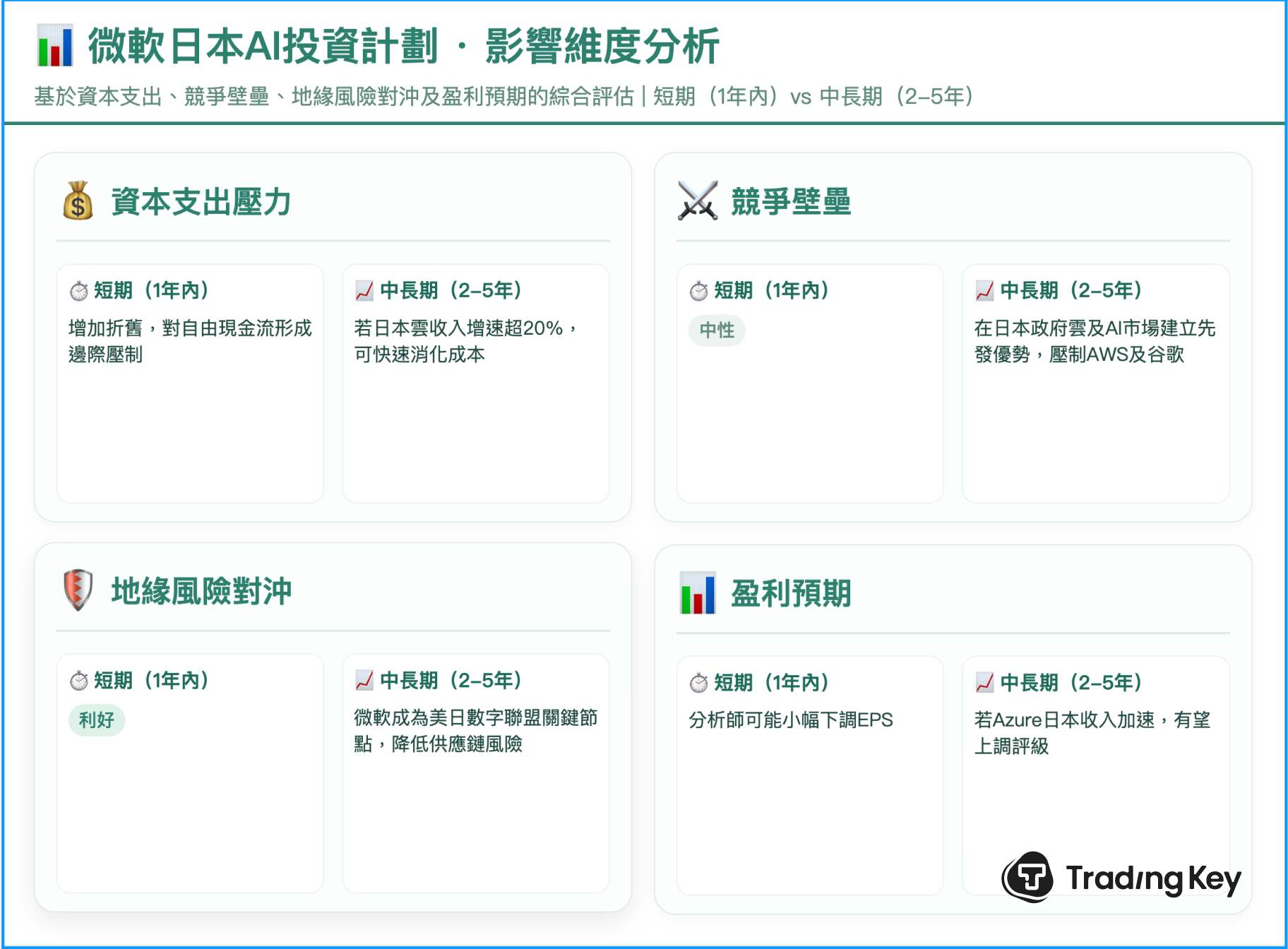The image size is (1288, 949).
Task: Click the trend chart icon in 競爭壁壘 中長期 card
Action: 984,290
